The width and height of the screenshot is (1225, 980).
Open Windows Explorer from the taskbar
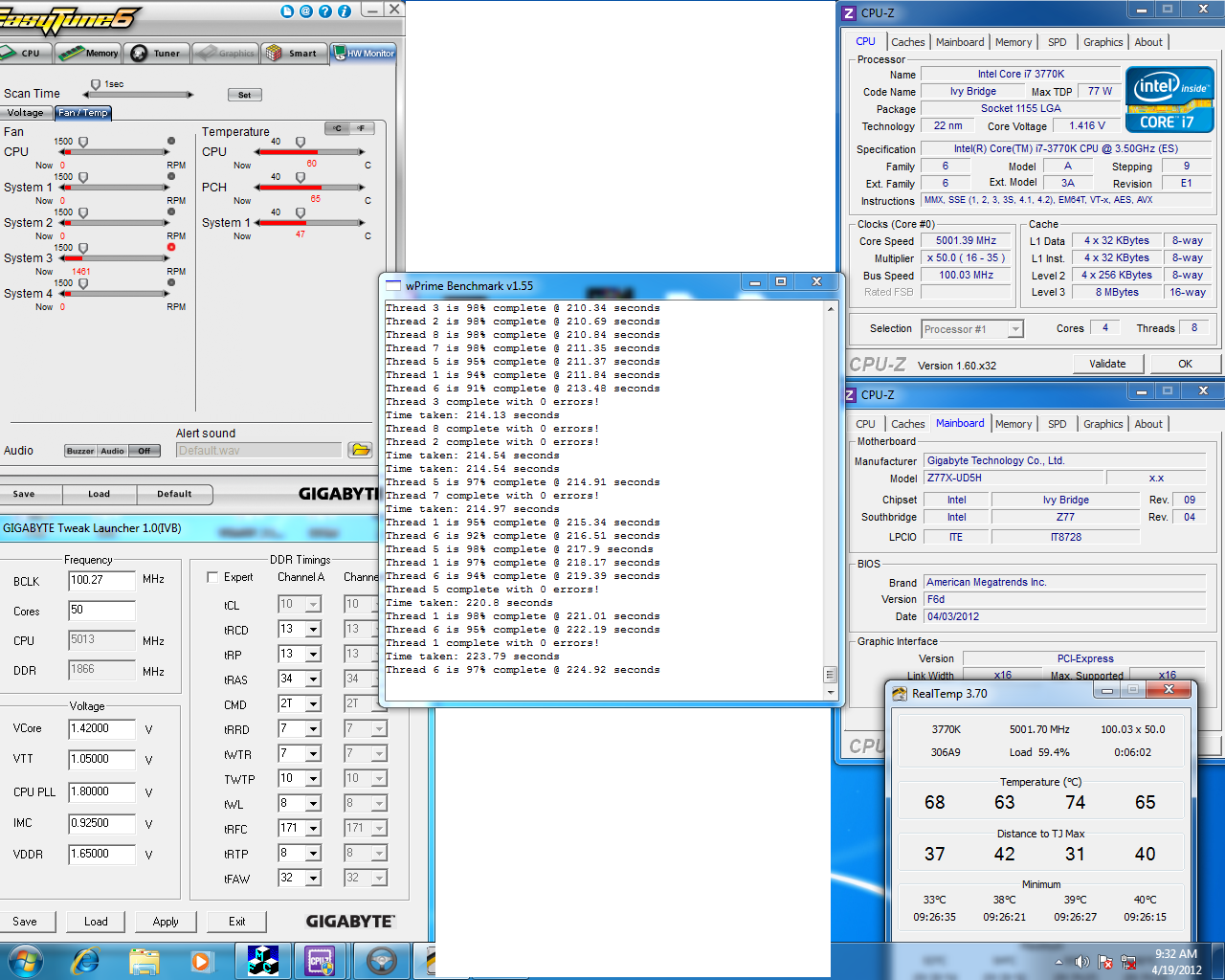(x=144, y=960)
